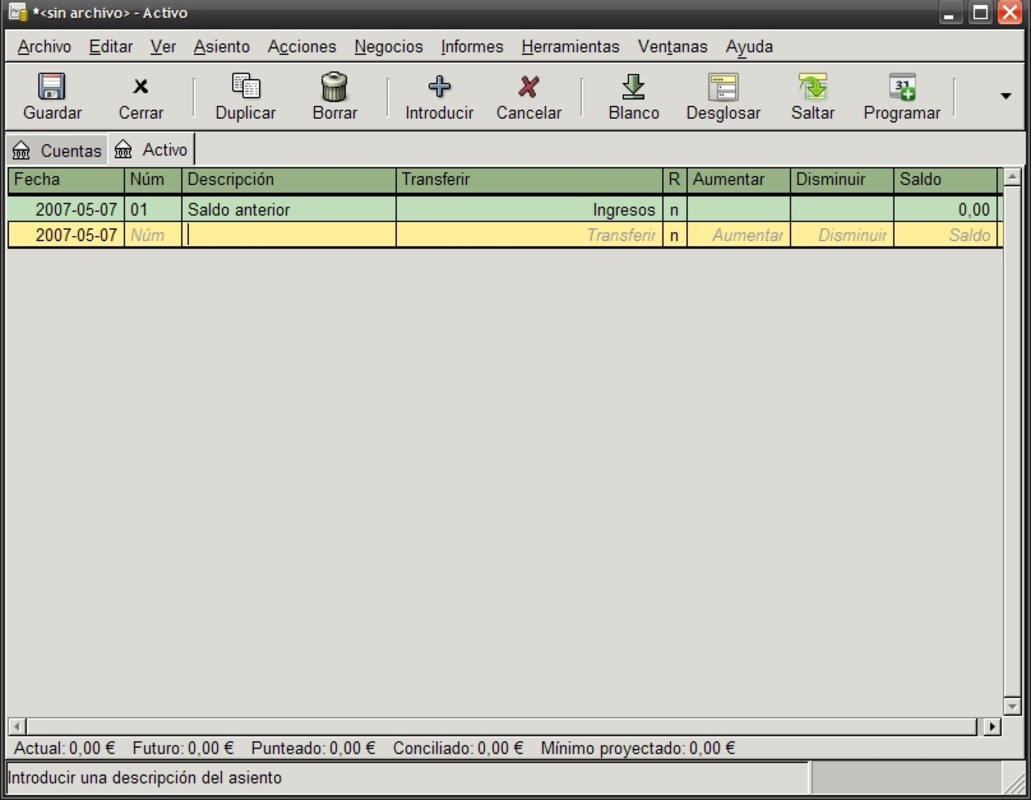The height and width of the screenshot is (800, 1031).
Task: Click the vertical scrollbar down arrow
Action: pyautogui.click(x=1012, y=707)
